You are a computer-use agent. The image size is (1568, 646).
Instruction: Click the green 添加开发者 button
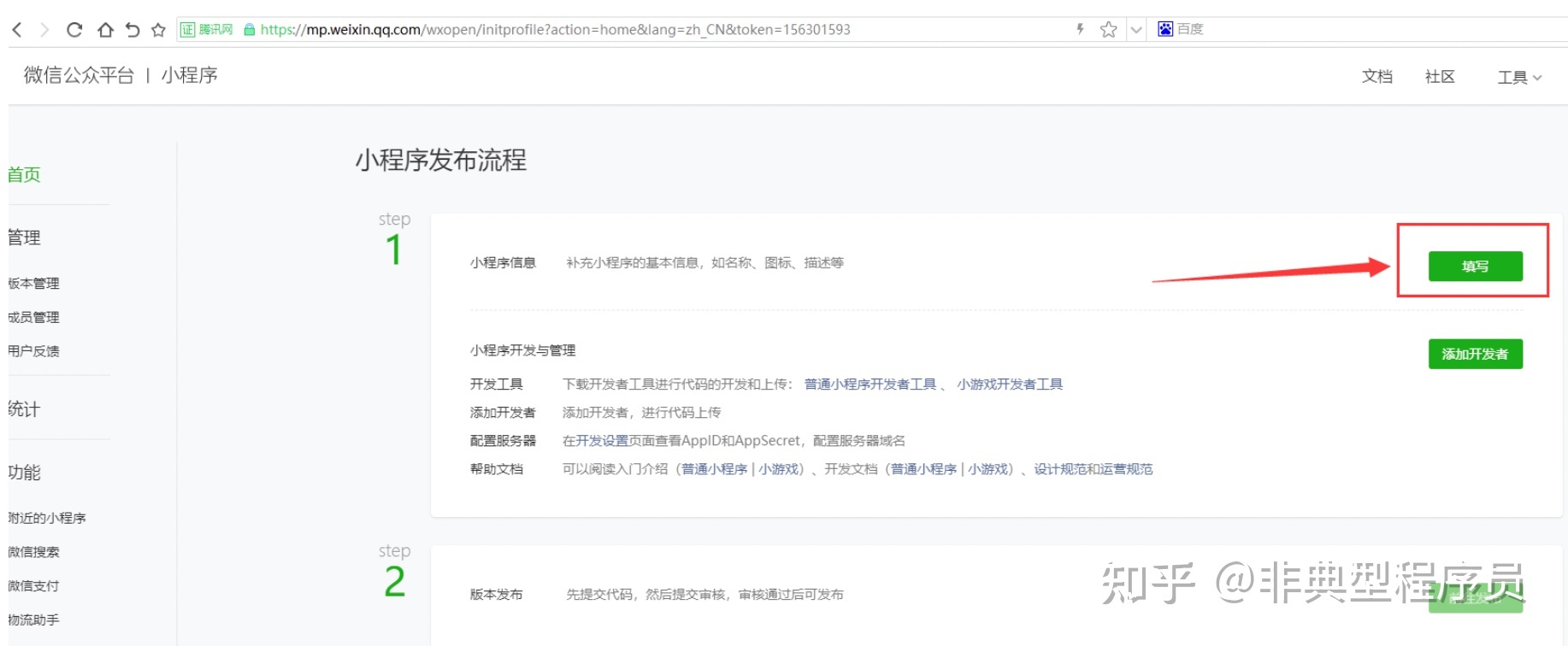pyautogui.click(x=1475, y=354)
